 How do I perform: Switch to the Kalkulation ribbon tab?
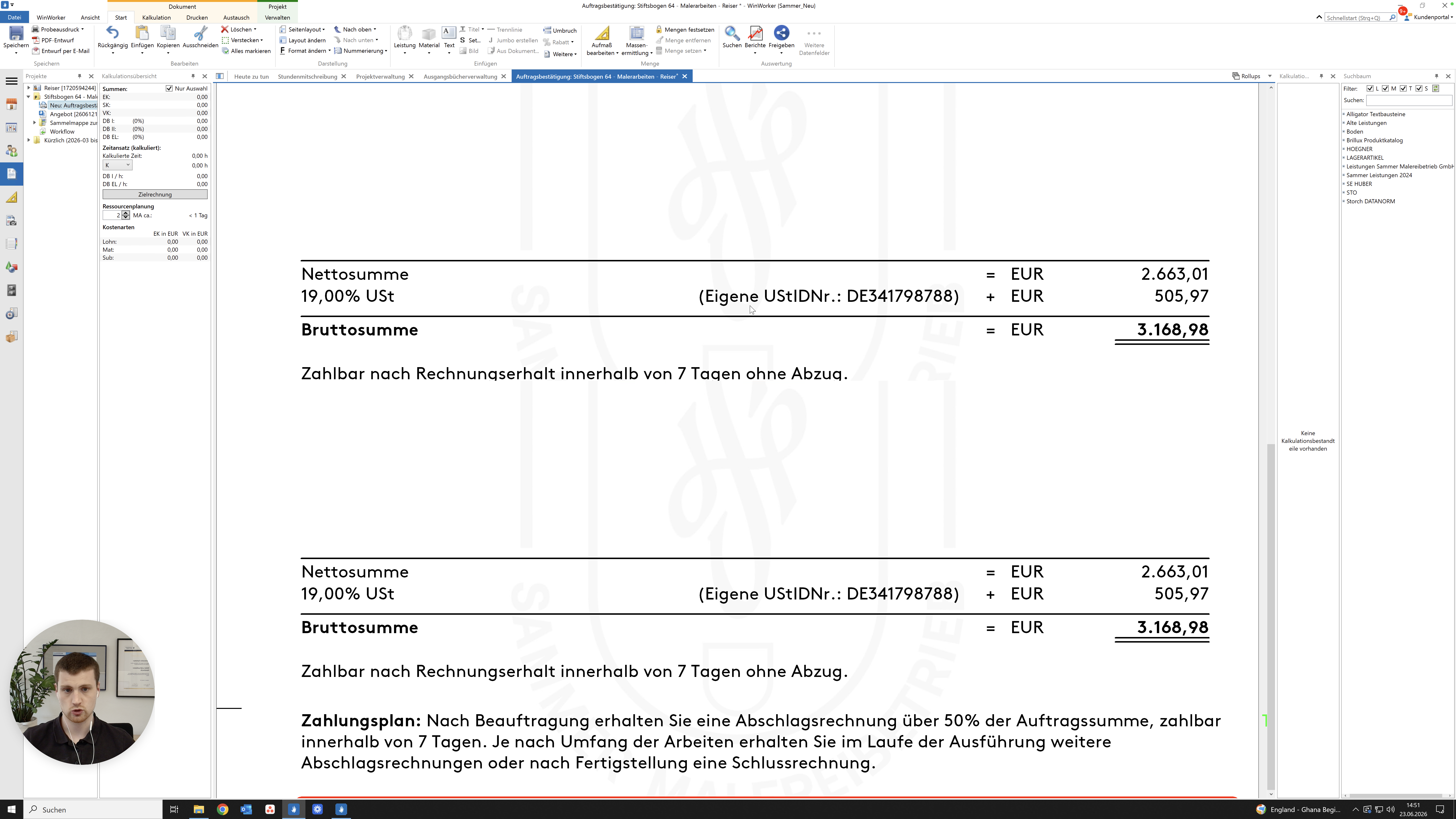(156, 17)
